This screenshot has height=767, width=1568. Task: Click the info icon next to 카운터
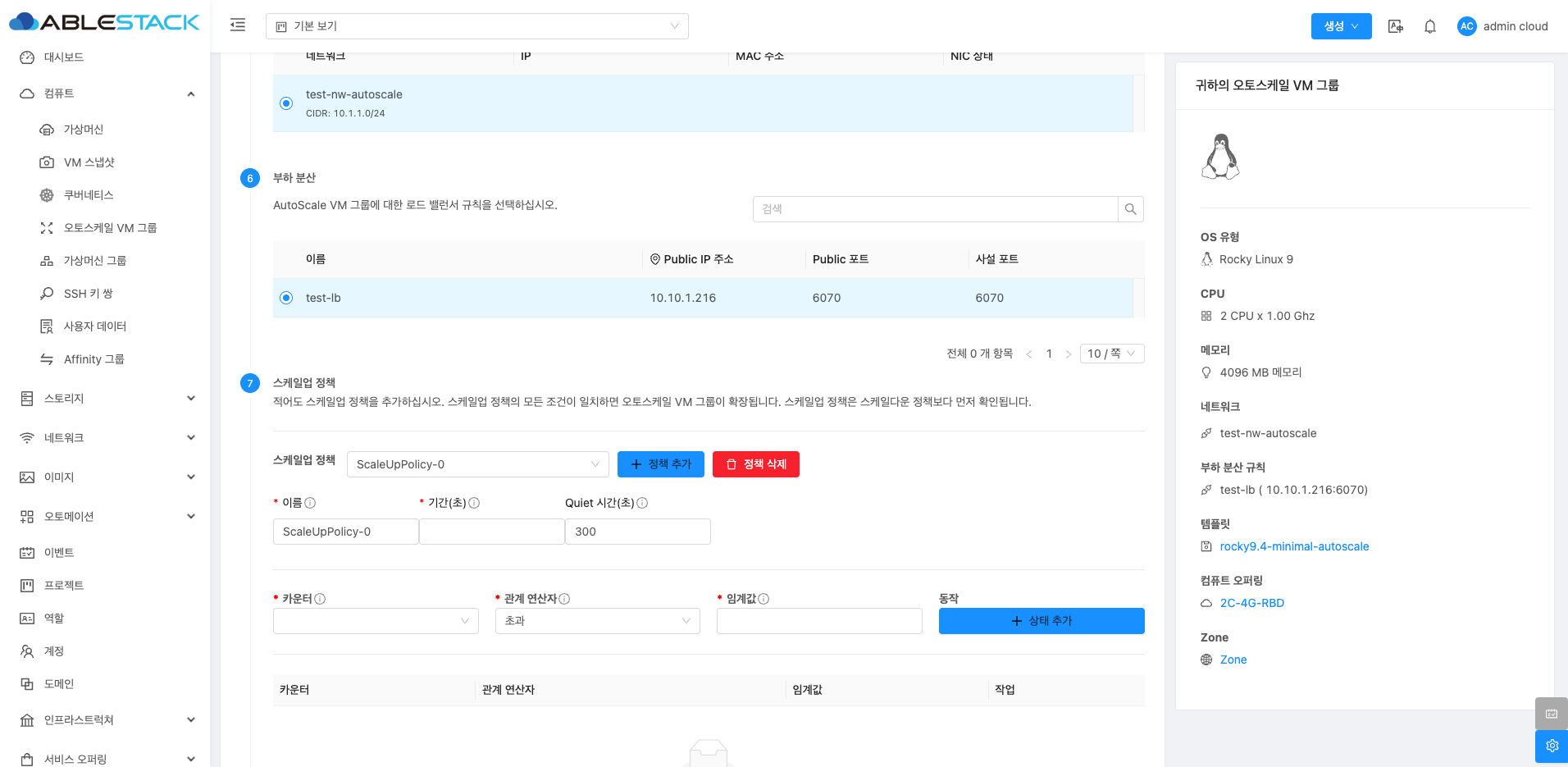click(321, 599)
